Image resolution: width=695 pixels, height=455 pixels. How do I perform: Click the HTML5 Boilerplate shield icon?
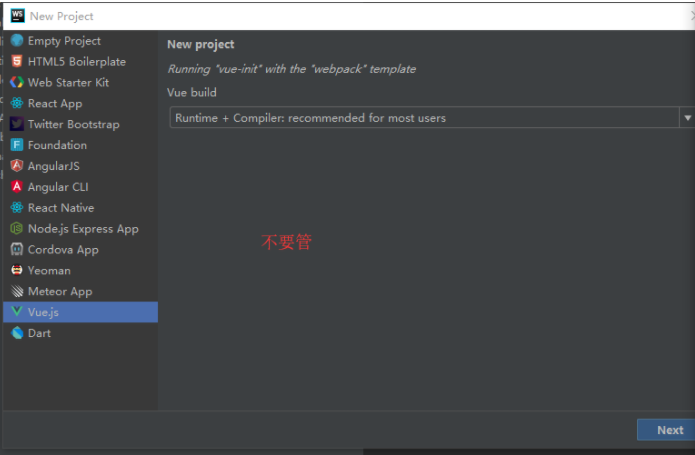[x=17, y=61]
